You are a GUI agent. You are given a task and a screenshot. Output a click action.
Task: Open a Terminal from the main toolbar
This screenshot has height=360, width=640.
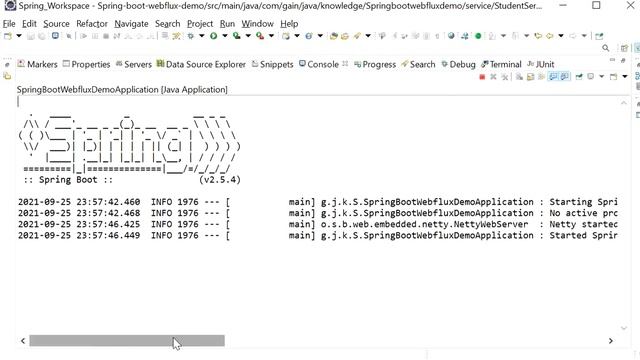pos(55,36)
